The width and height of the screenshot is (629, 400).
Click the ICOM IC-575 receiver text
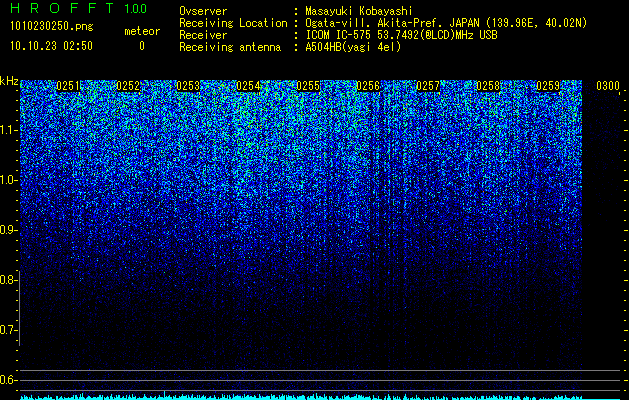[x=401, y=35]
